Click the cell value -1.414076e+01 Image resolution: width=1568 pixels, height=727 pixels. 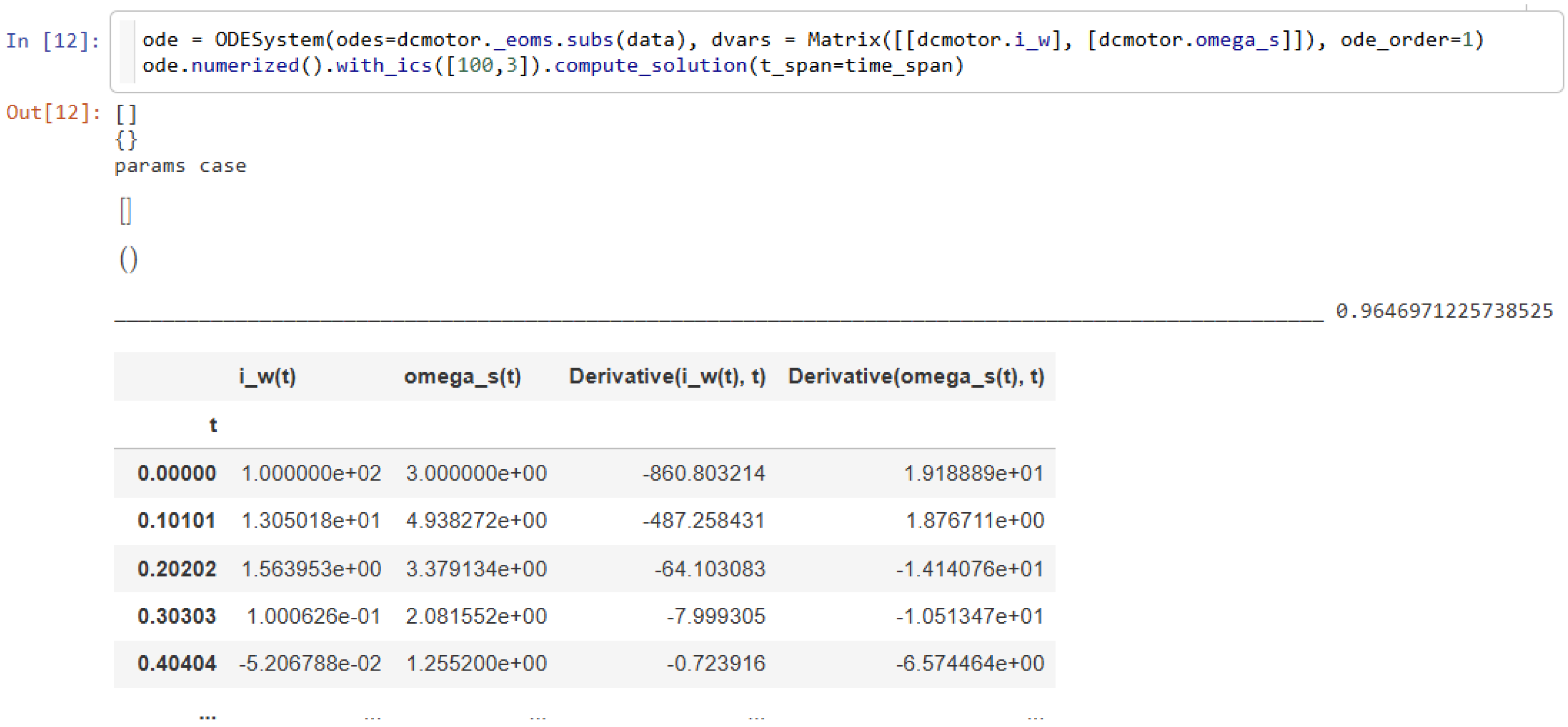click(x=970, y=569)
